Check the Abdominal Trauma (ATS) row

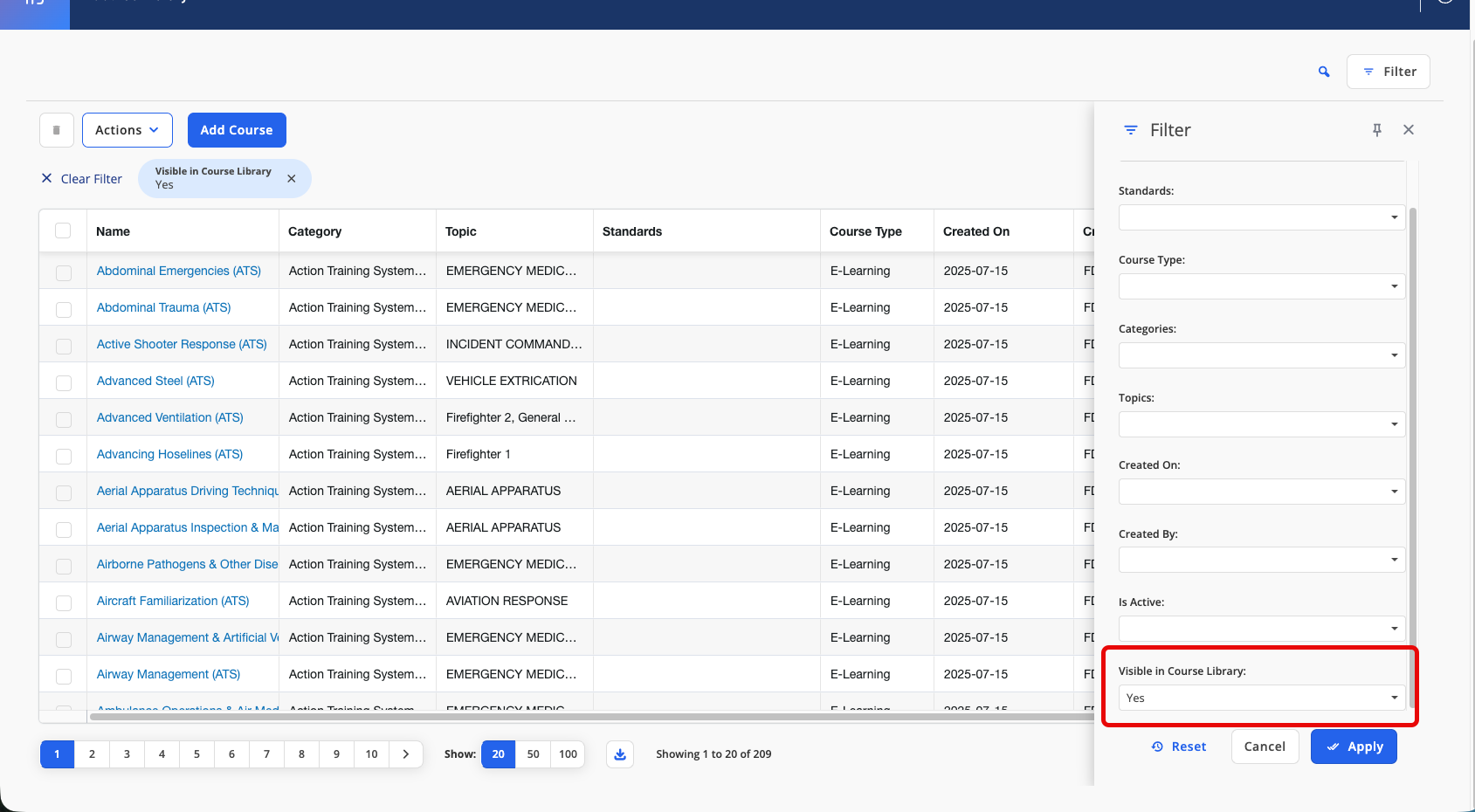click(x=64, y=309)
